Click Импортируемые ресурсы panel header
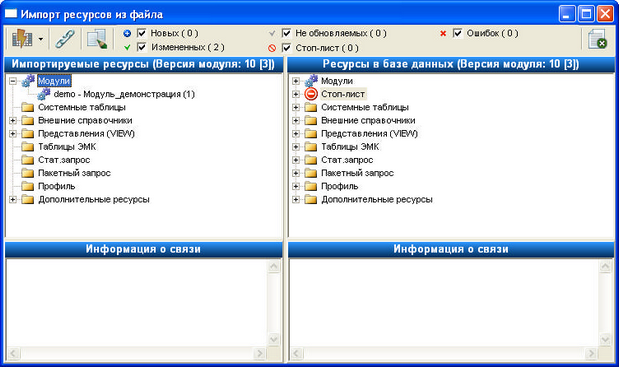This screenshot has width=619, height=367. [x=143, y=64]
